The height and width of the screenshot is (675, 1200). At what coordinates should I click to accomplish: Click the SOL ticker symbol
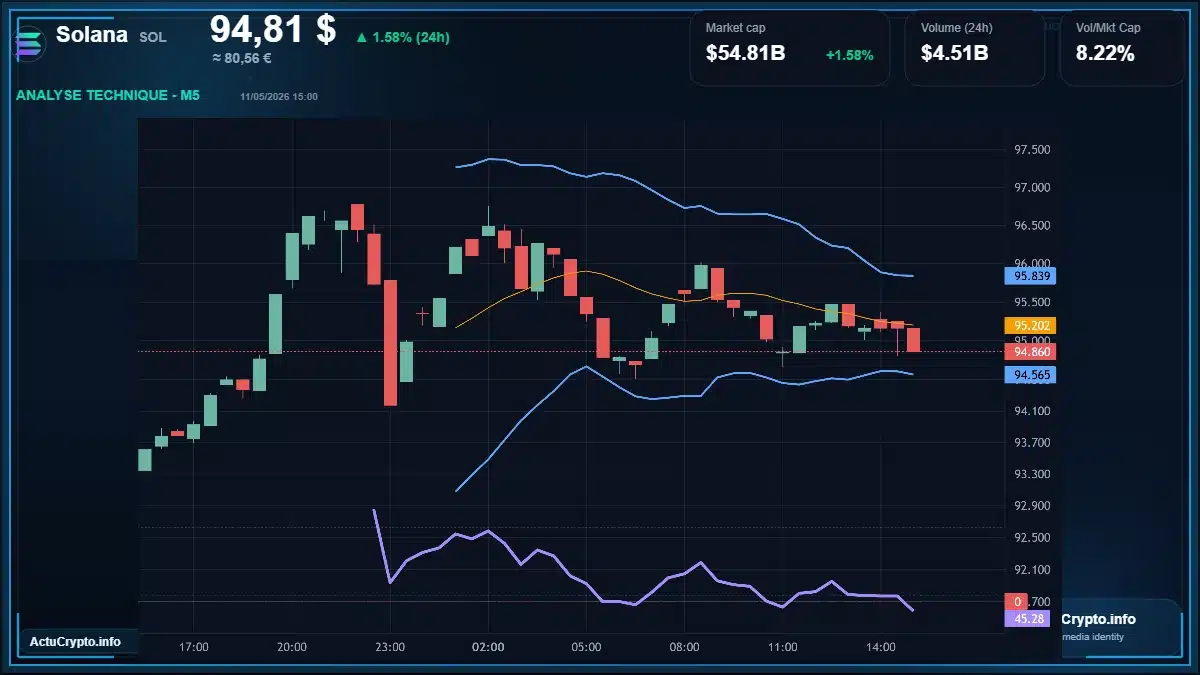(x=153, y=37)
